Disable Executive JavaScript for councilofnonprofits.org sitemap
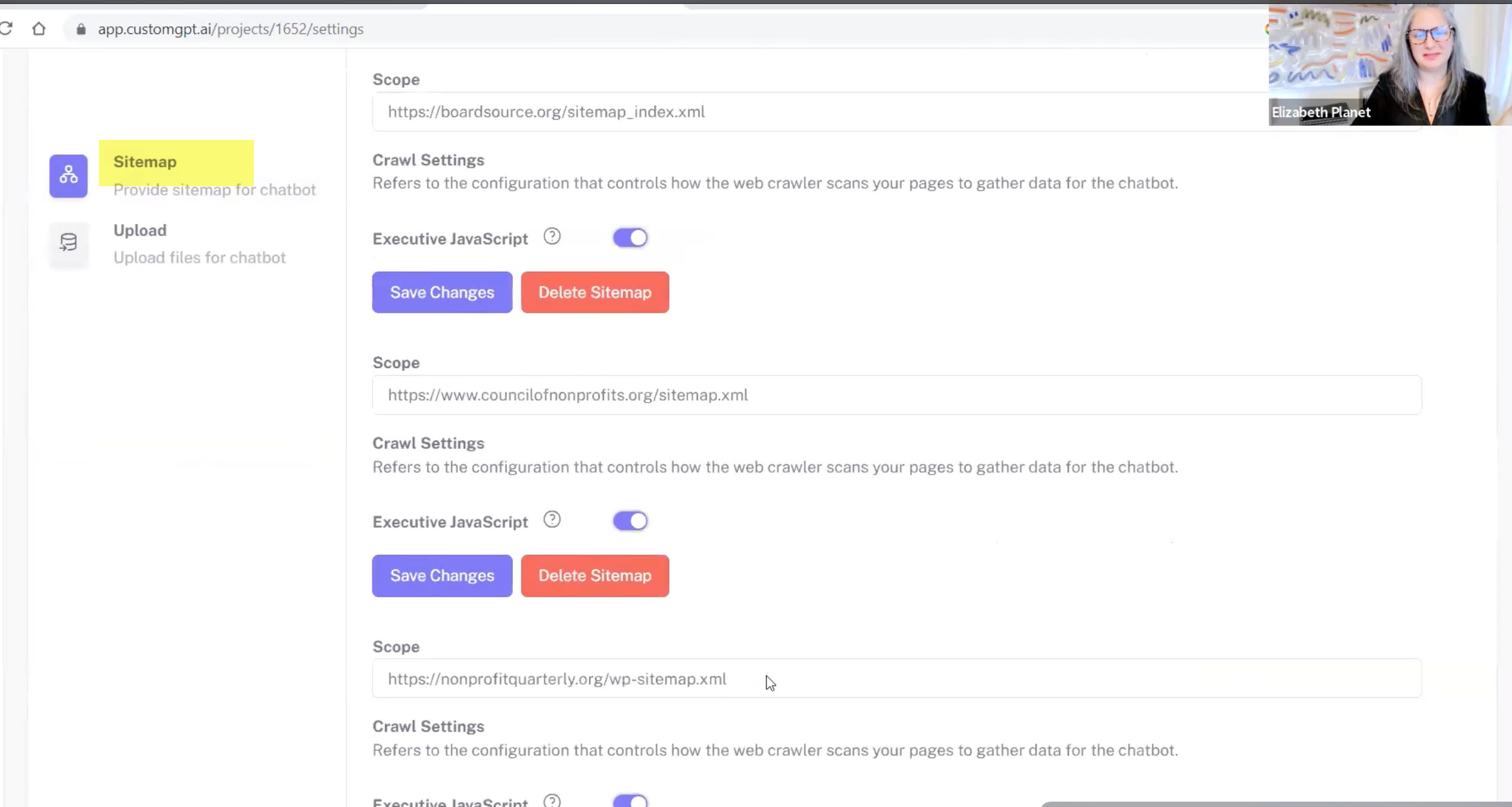The height and width of the screenshot is (807, 1512). pos(630,520)
